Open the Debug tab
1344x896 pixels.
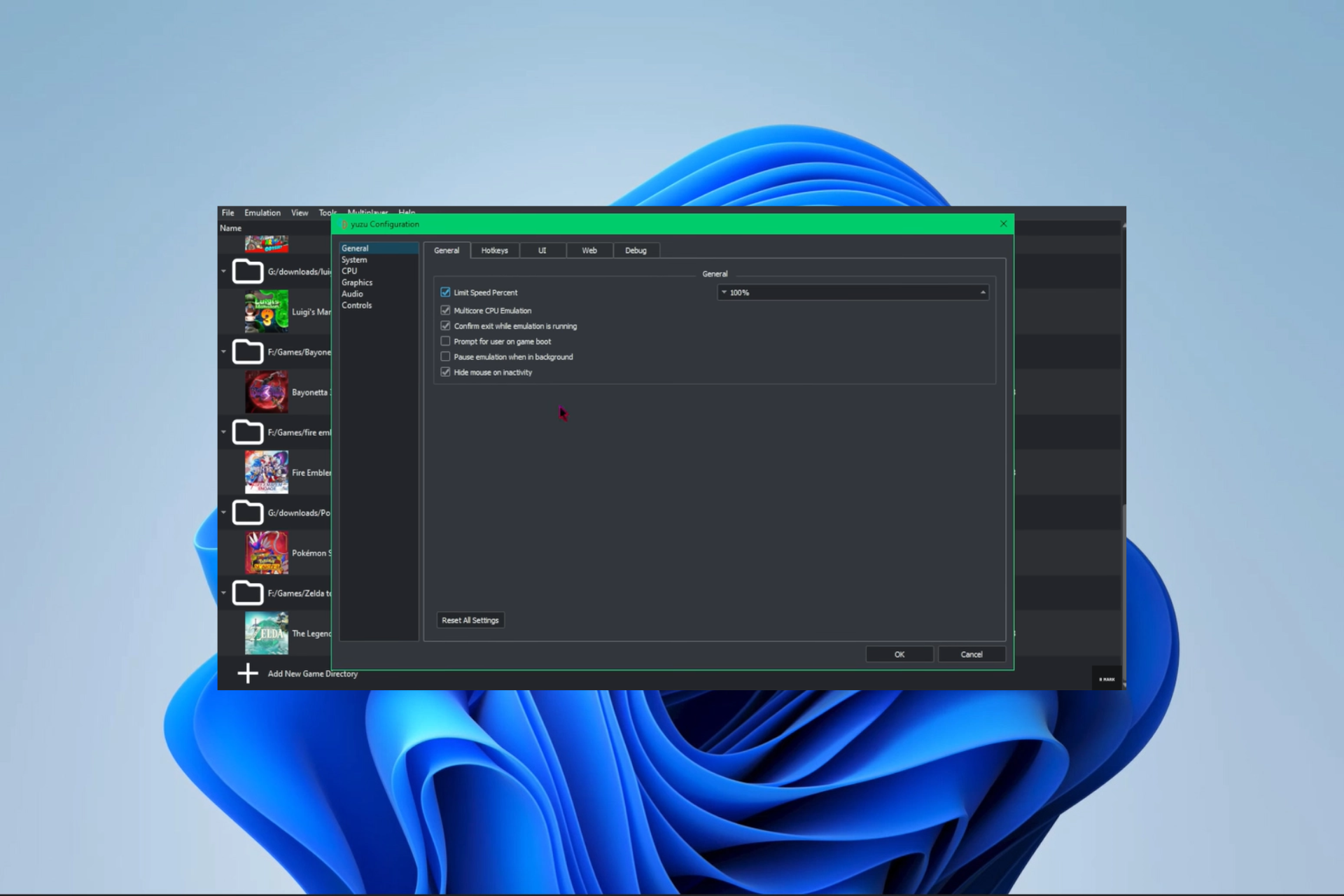[x=636, y=250]
